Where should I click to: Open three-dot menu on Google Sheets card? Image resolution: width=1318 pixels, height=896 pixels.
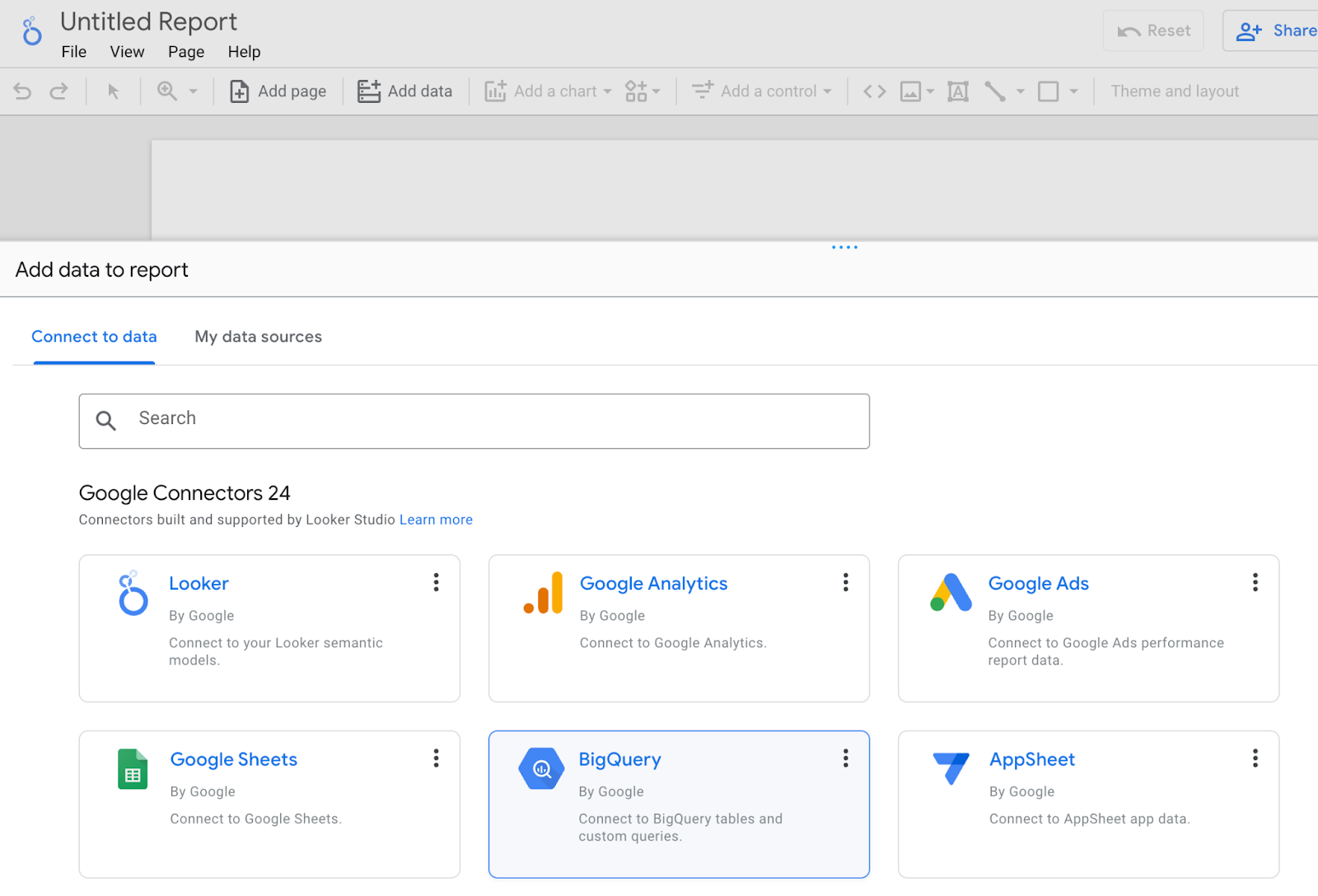click(x=436, y=758)
